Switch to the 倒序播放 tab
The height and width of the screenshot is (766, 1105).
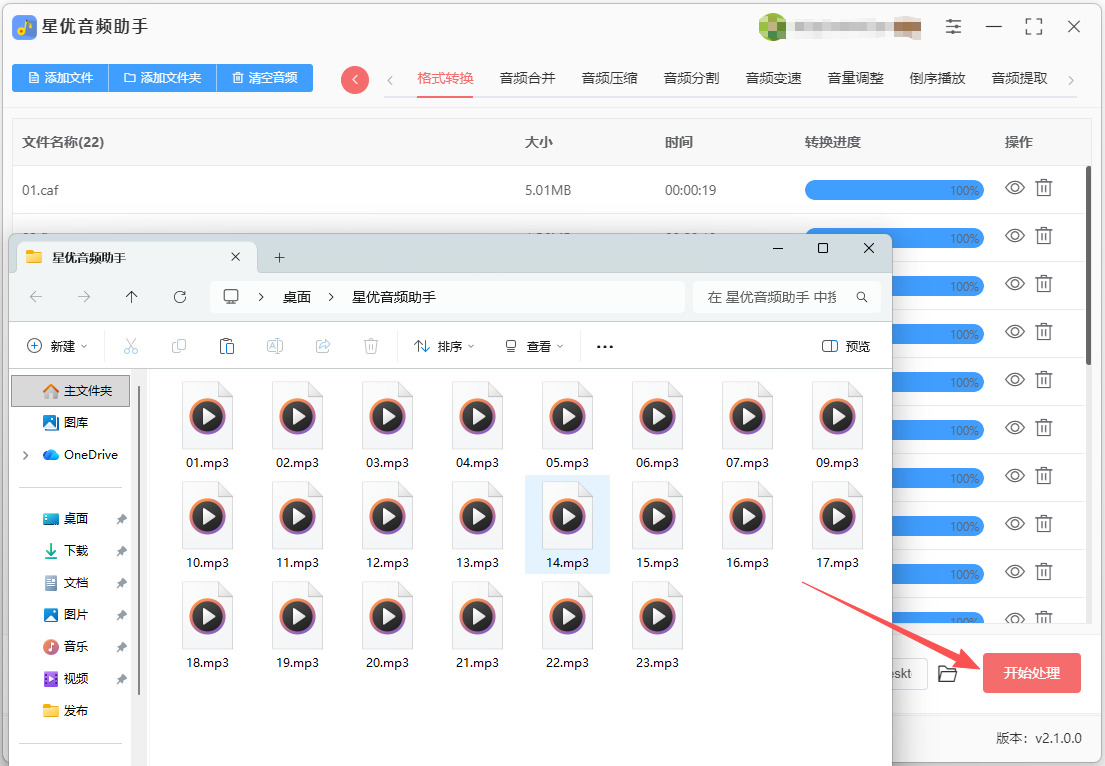937,78
